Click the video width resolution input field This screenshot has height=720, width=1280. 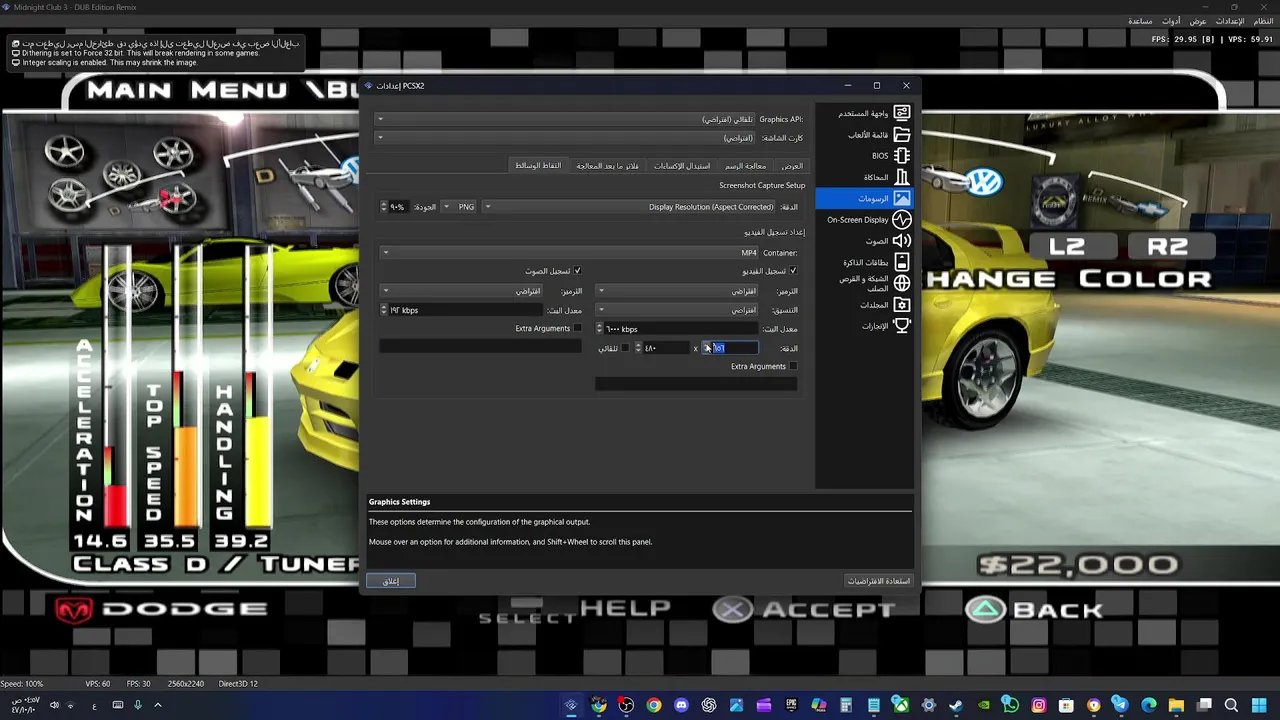point(730,348)
